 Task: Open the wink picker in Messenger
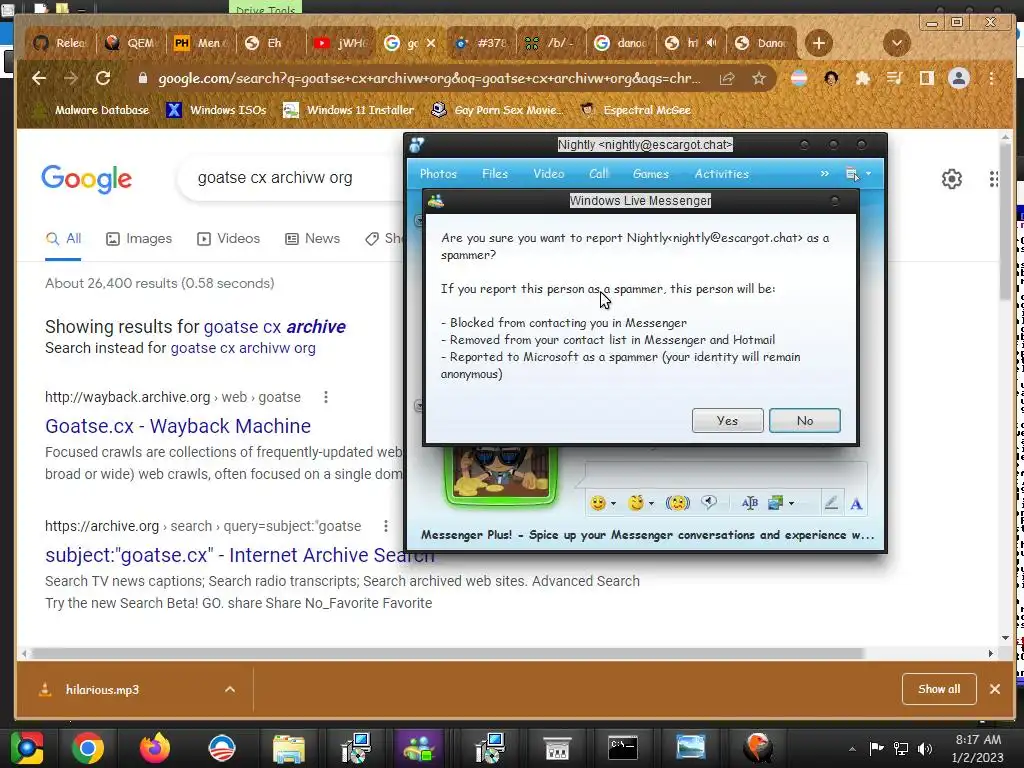pyautogui.click(x=635, y=503)
